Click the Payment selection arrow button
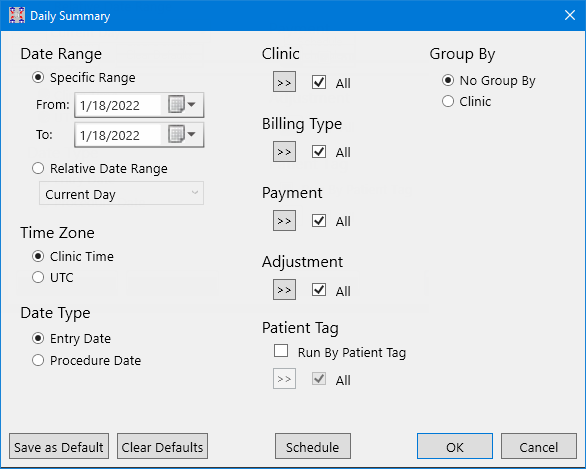Image resolution: width=586 pixels, height=469 pixels. [284, 220]
